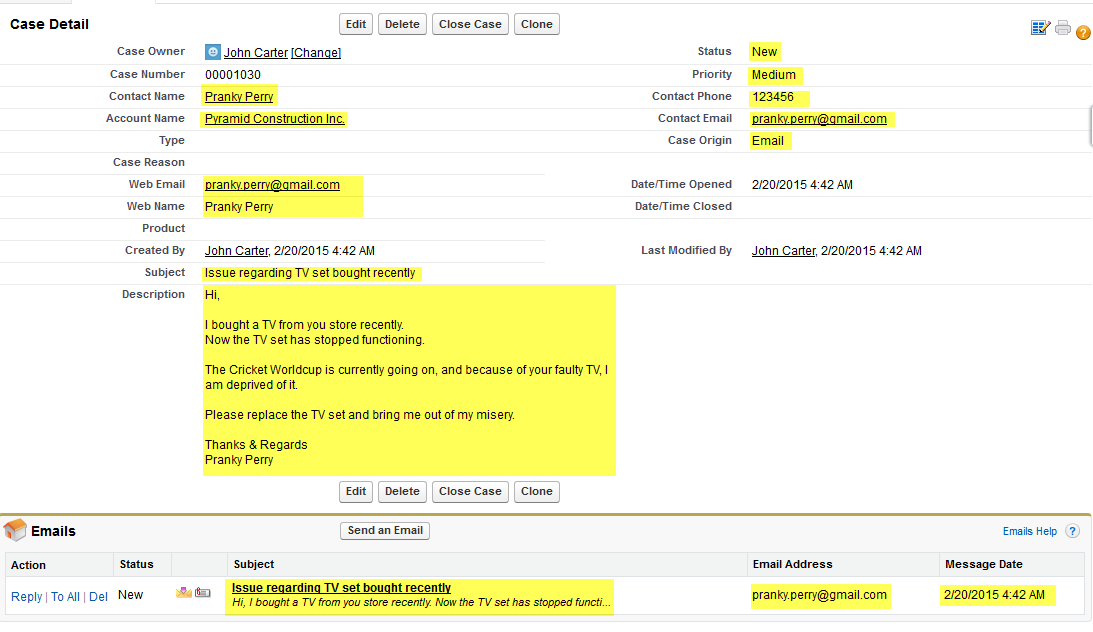Click the Emails Help question mark icon
This screenshot has height=632, width=1093.
pos(1073,532)
